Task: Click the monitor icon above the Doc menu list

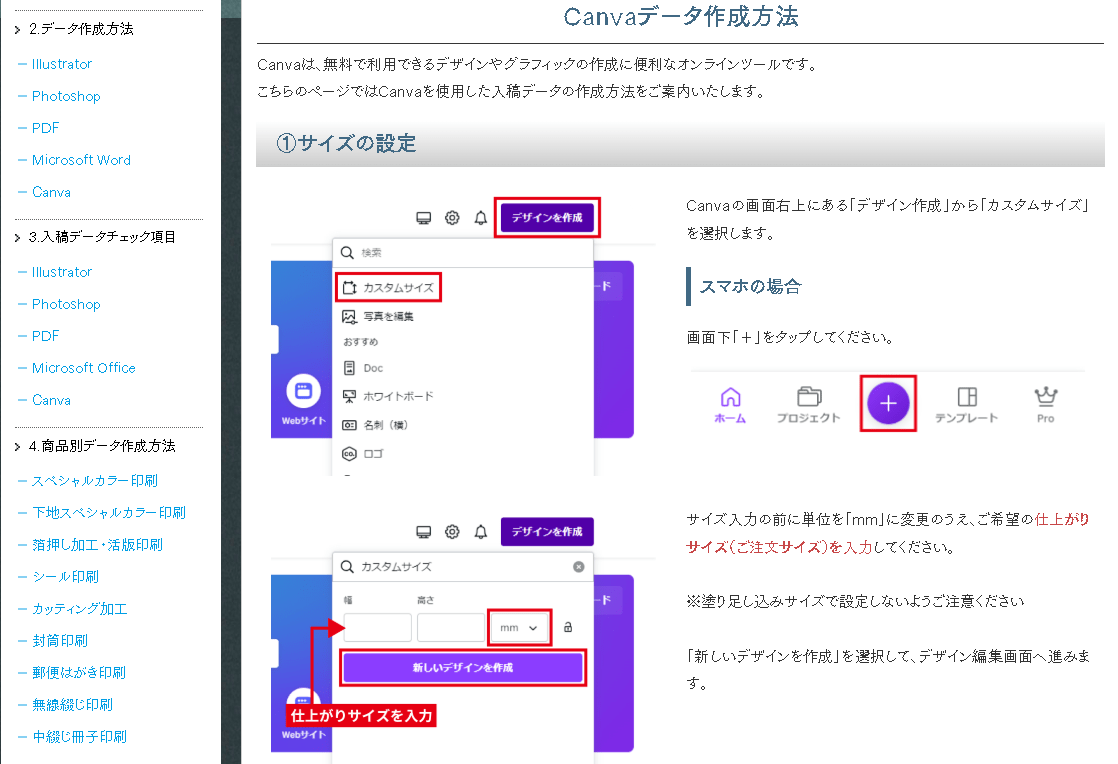Action: pyautogui.click(x=424, y=217)
